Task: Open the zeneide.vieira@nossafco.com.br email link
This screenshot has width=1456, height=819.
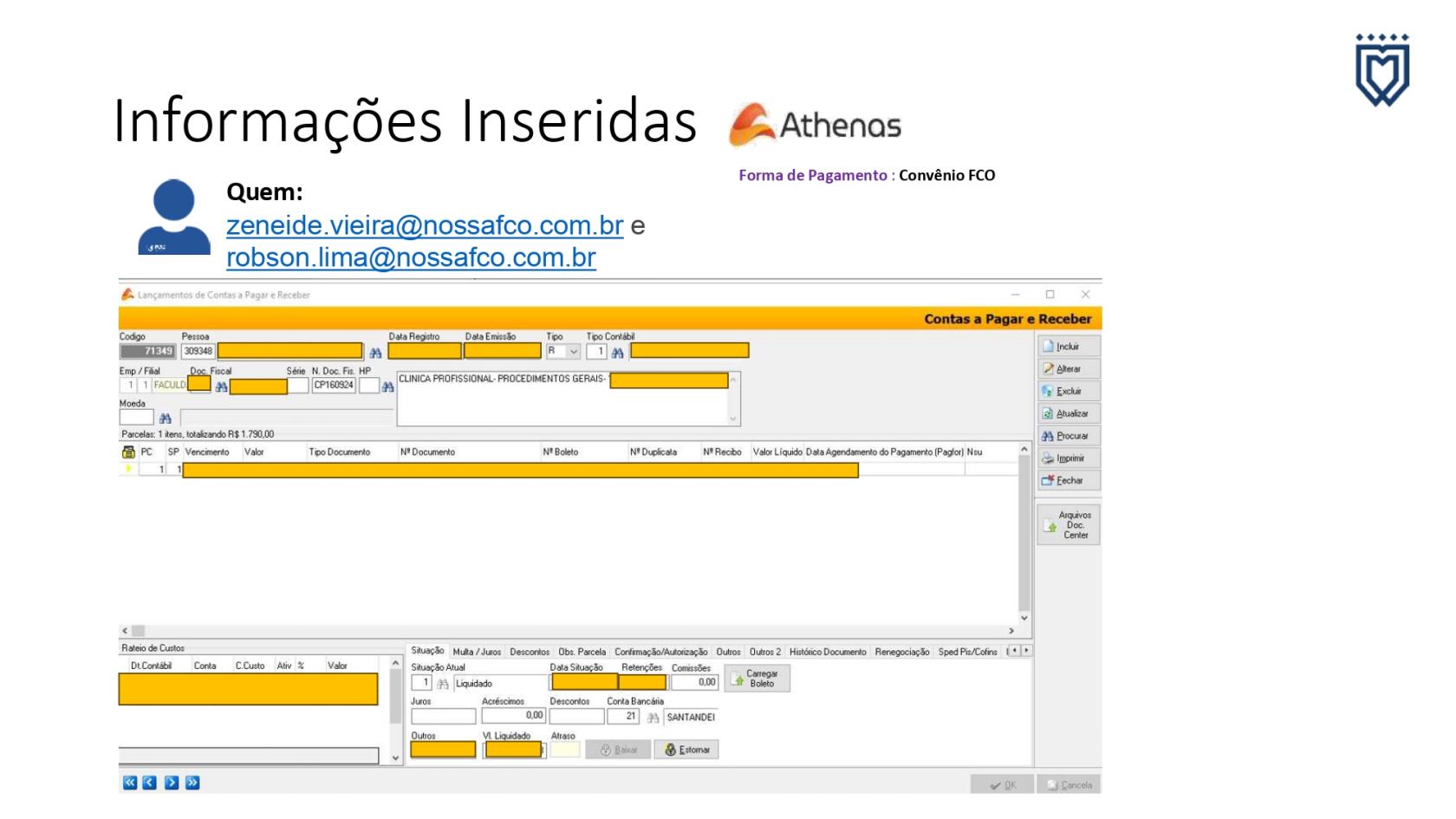Action: (425, 225)
